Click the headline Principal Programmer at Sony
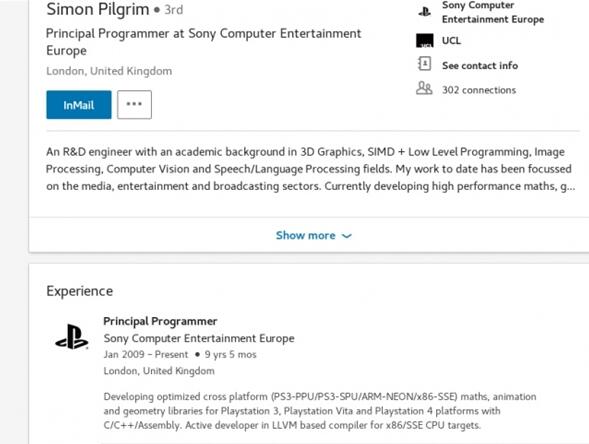Image resolution: width=589 pixels, height=444 pixels. 203,42
